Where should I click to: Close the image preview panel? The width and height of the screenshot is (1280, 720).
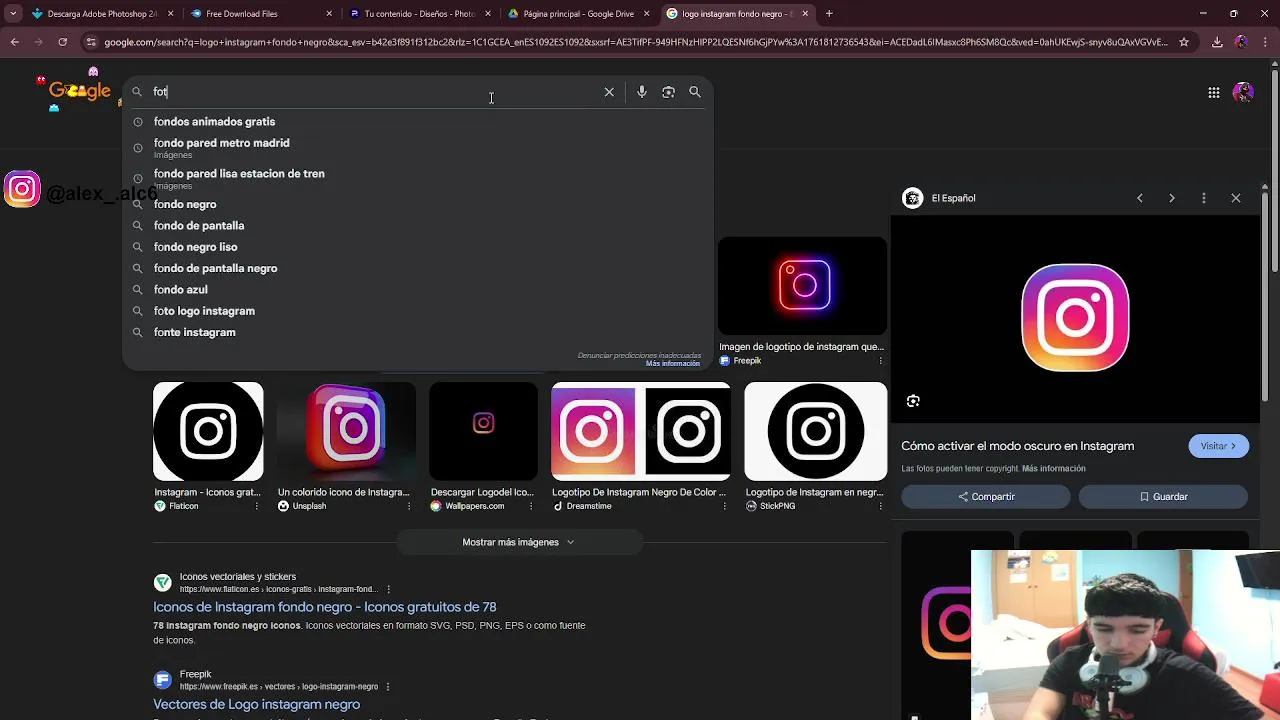(1236, 198)
